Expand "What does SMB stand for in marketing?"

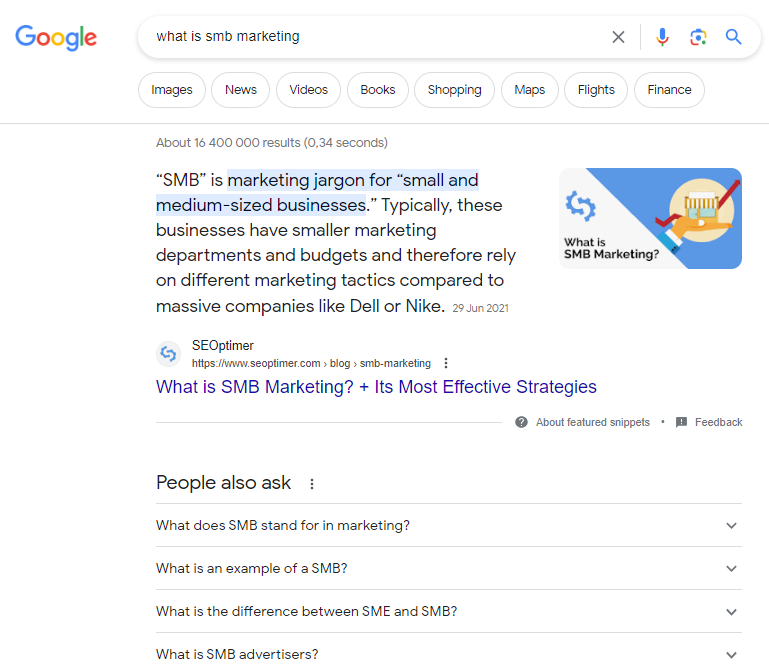(731, 526)
